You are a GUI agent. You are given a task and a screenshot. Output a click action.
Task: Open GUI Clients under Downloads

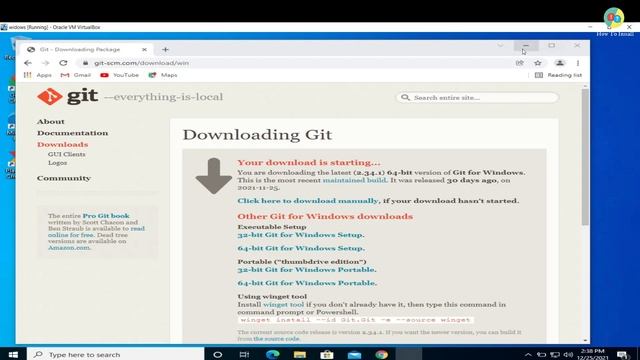coord(67,154)
